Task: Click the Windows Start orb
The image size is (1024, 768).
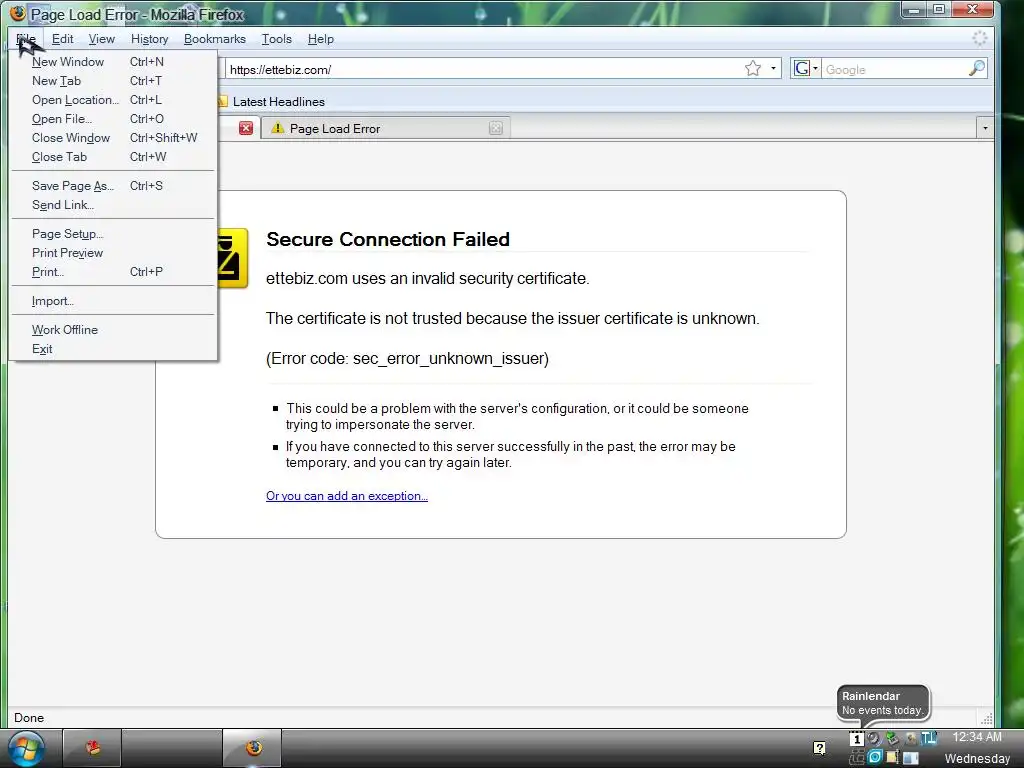Action: pyautogui.click(x=26, y=749)
